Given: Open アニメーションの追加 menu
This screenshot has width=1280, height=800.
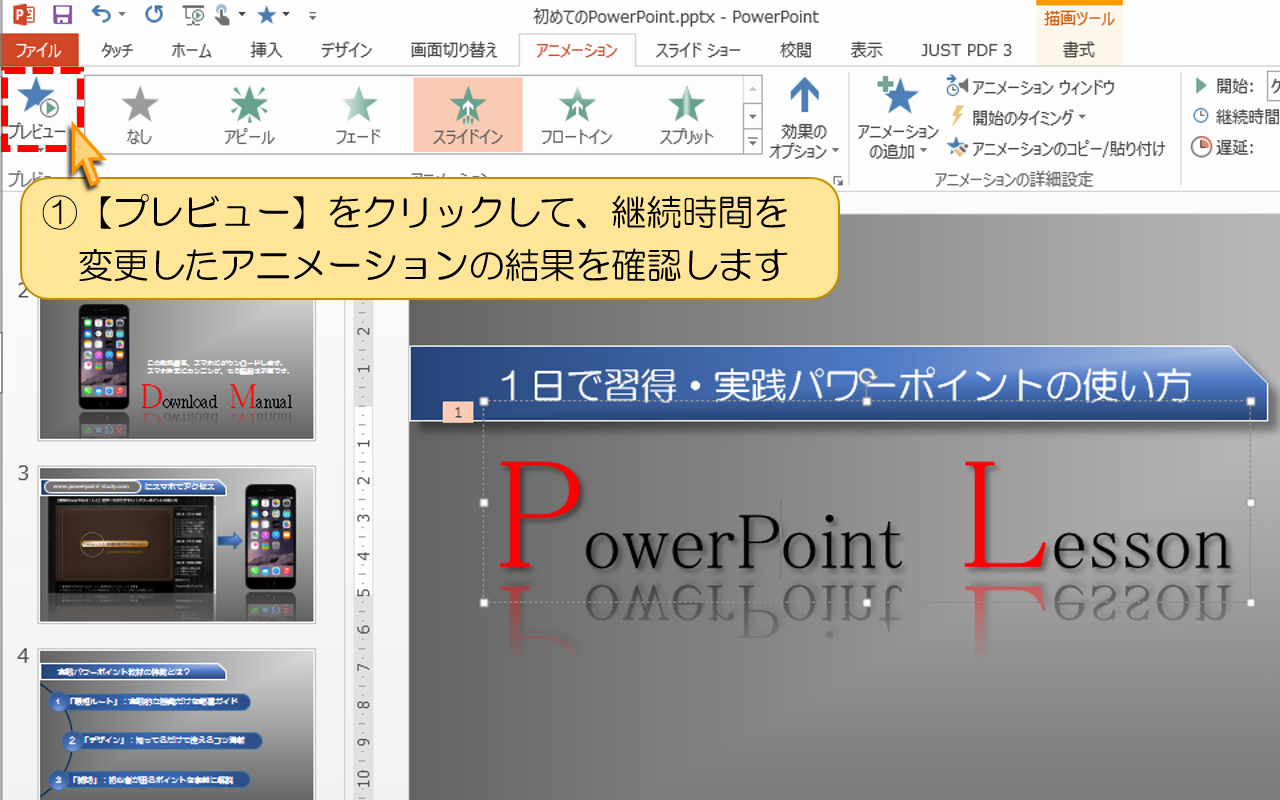Looking at the screenshot, I should (897, 119).
